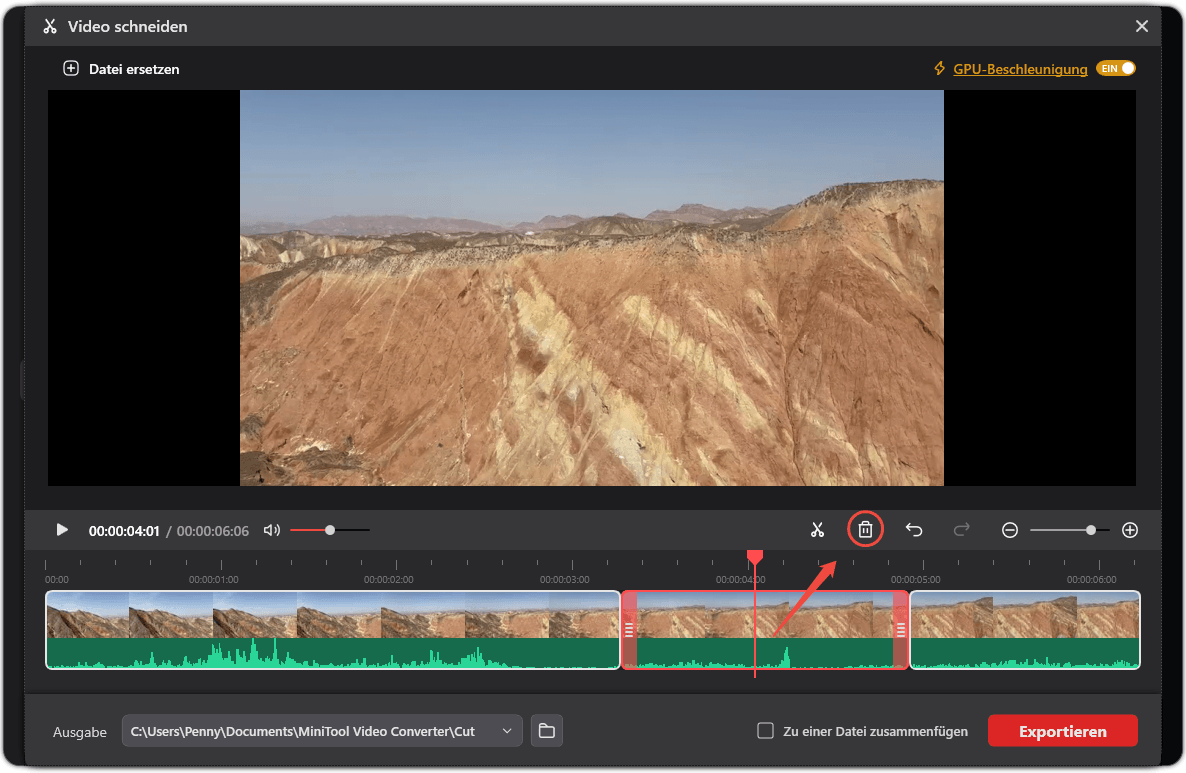This screenshot has width=1186, height=773.
Task: Split clip with the scissors tool
Action: click(817, 530)
